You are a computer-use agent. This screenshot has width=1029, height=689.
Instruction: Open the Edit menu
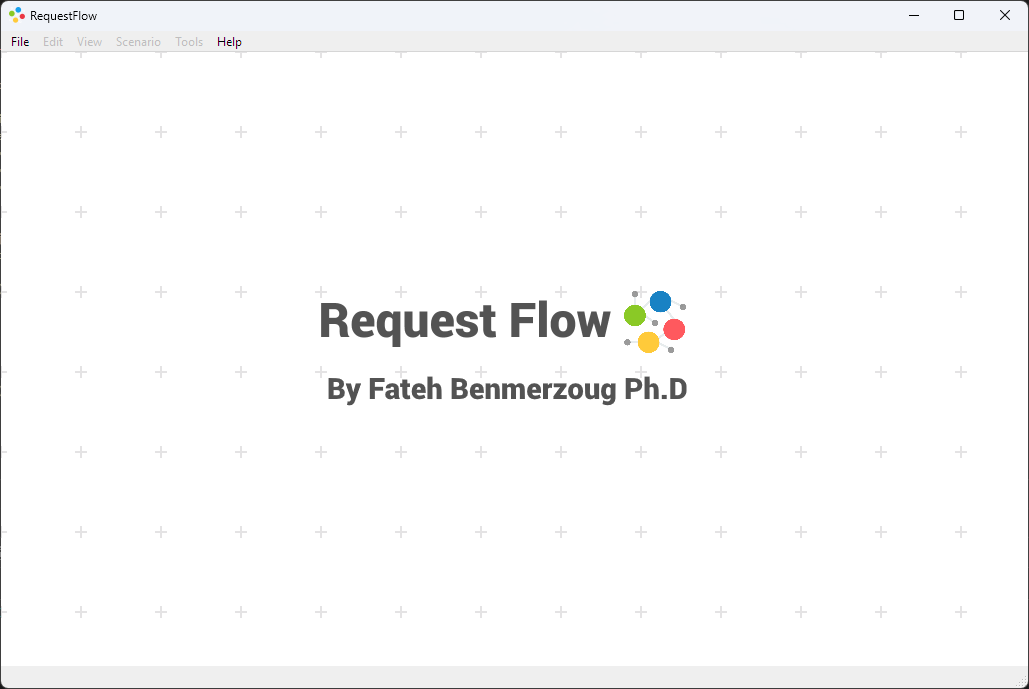click(x=53, y=42)
